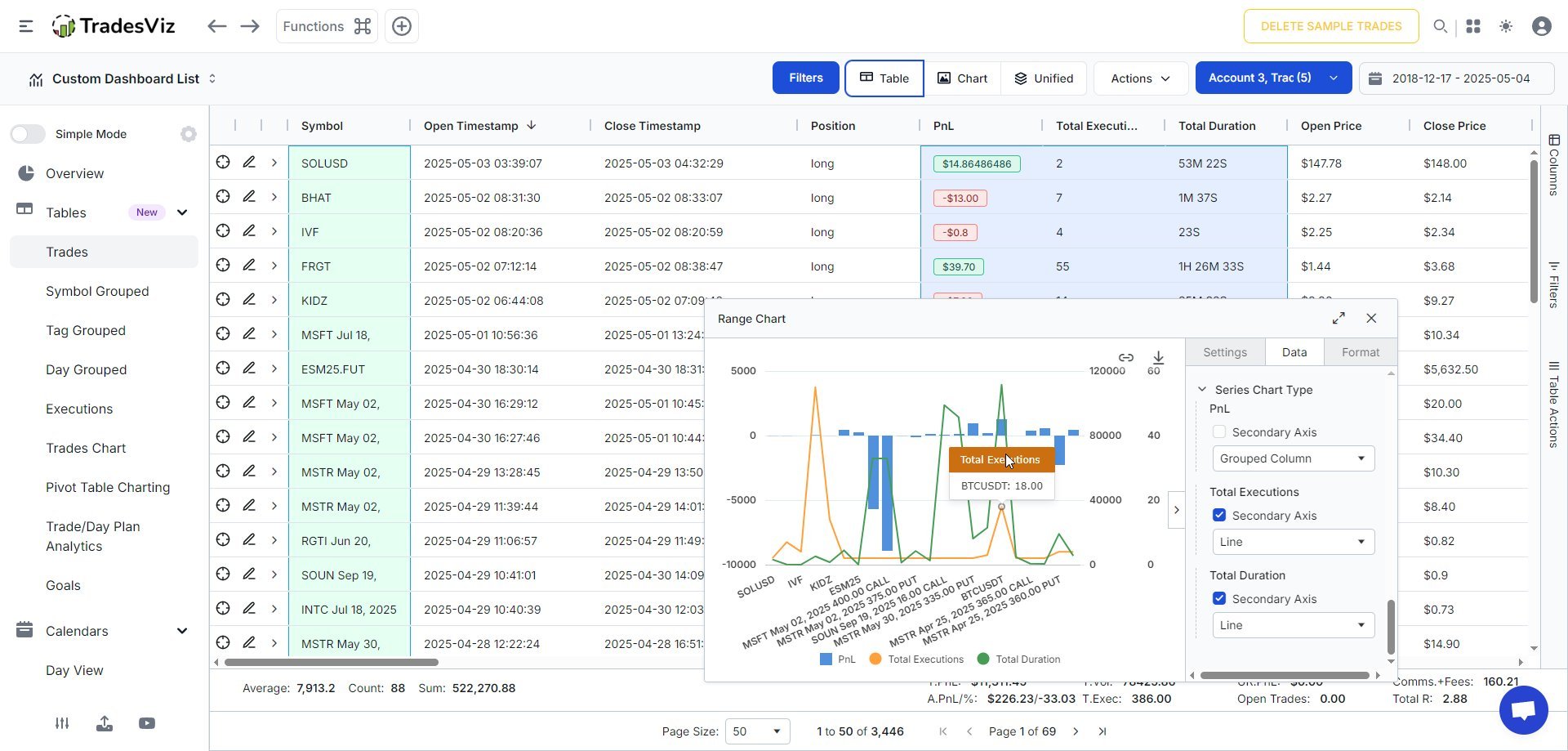Screen dimensions: 1568x751
Task: Switch to Chart view
Action: [x=962, y=78]
